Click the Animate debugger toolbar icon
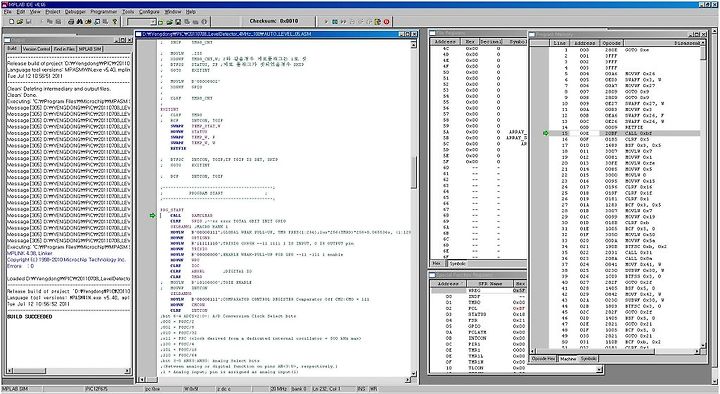720x394 pixels. pos(343,22)
